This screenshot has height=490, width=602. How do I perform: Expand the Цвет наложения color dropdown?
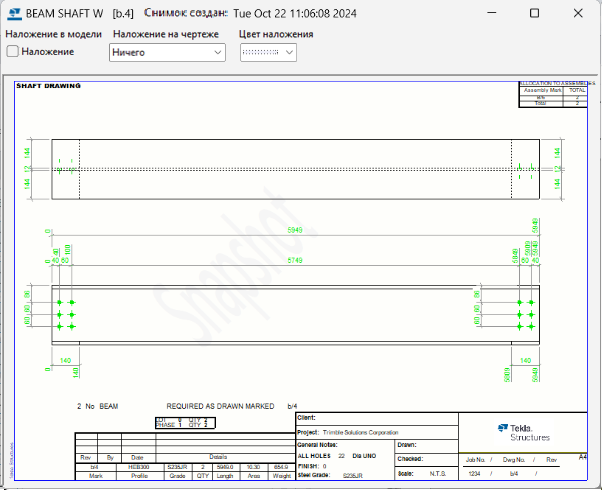click(x=268, y=51)
